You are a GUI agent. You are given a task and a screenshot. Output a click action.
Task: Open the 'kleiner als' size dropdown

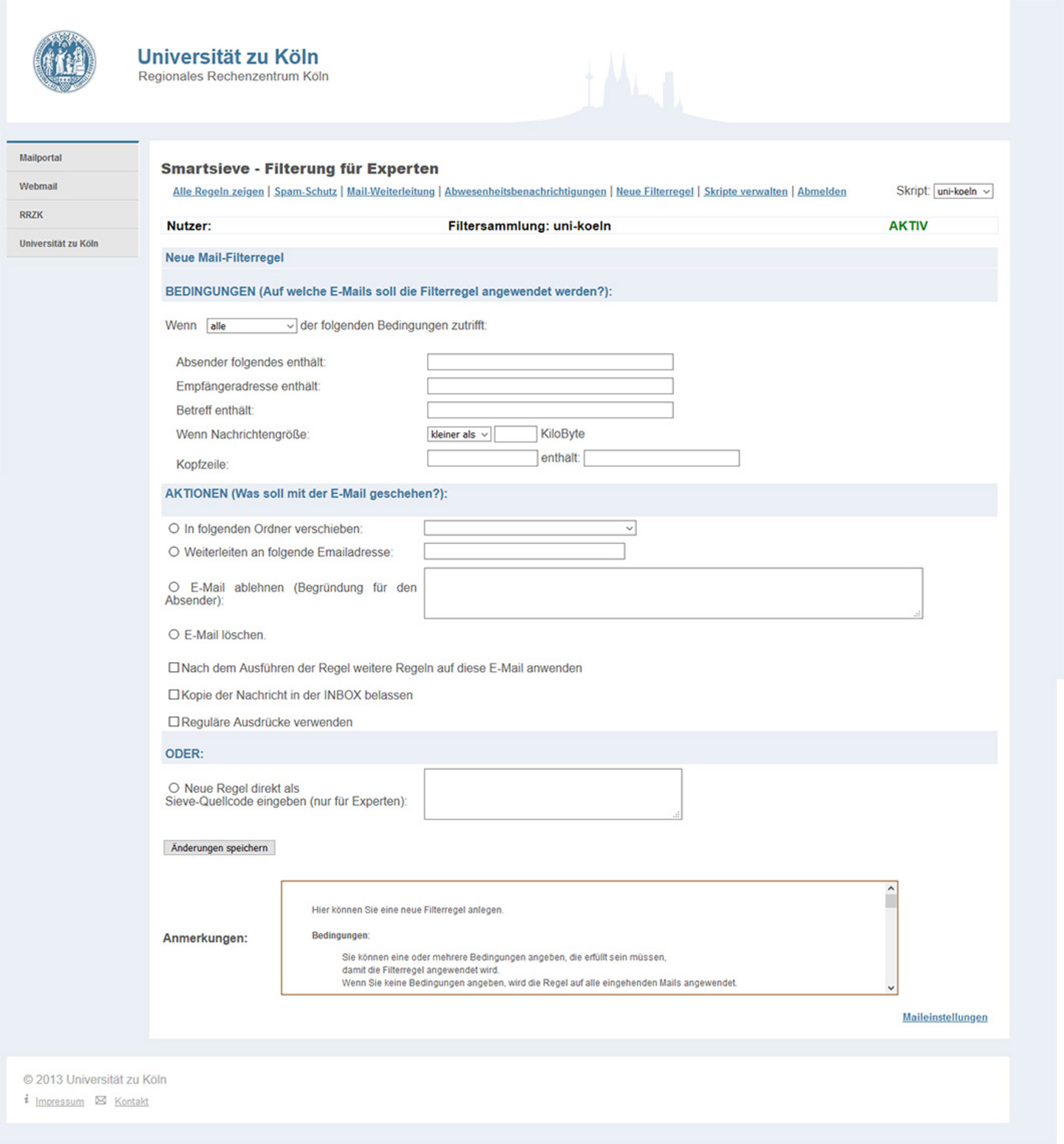coord(459,435)
